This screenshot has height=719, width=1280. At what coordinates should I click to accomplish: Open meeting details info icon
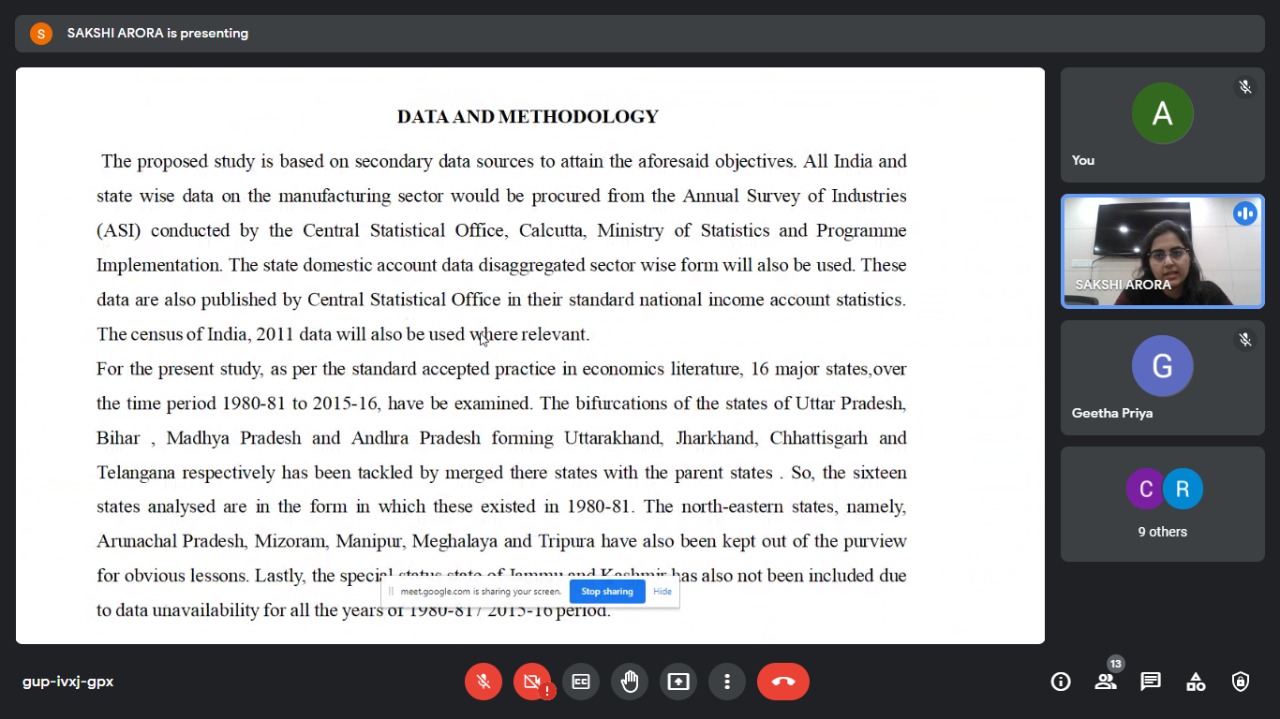tap(1061, 682)
